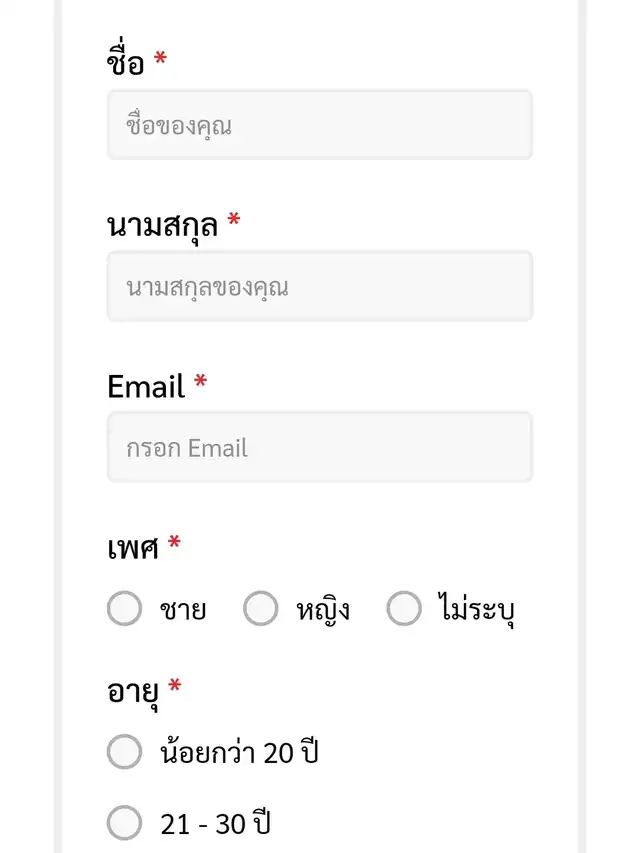Select the ไม่ระบุ (unspecified) gender radio circle
This screenshot has height=853, width=640.
404,608
